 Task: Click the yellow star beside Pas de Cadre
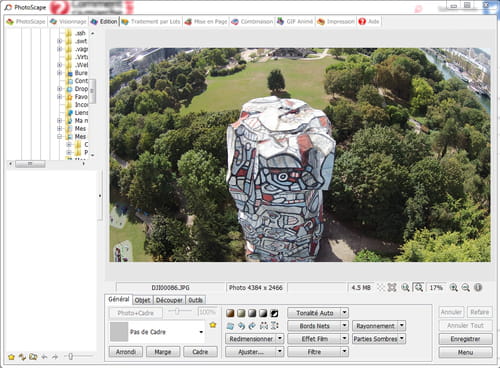point(213,325)
